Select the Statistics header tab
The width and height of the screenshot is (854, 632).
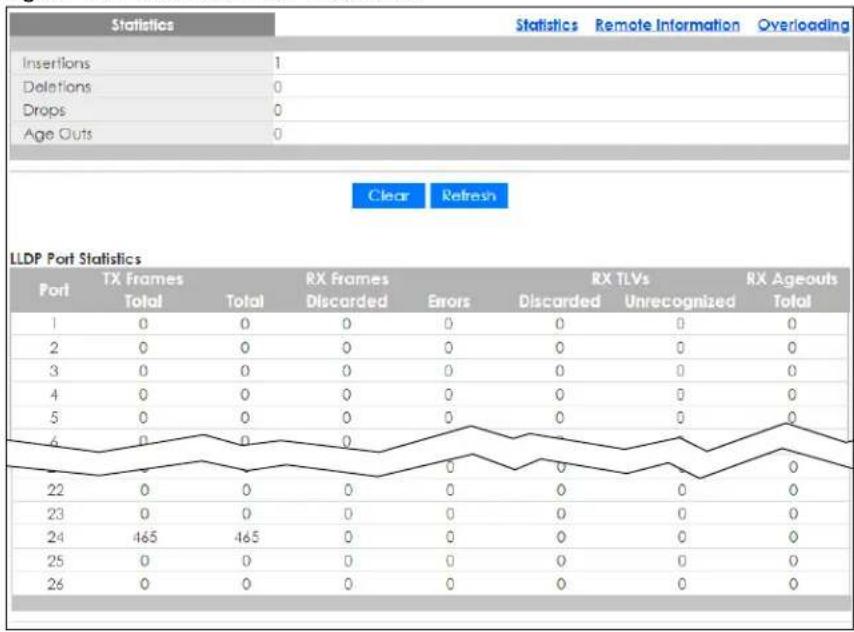pyautogui.click(x=142, y=25)
